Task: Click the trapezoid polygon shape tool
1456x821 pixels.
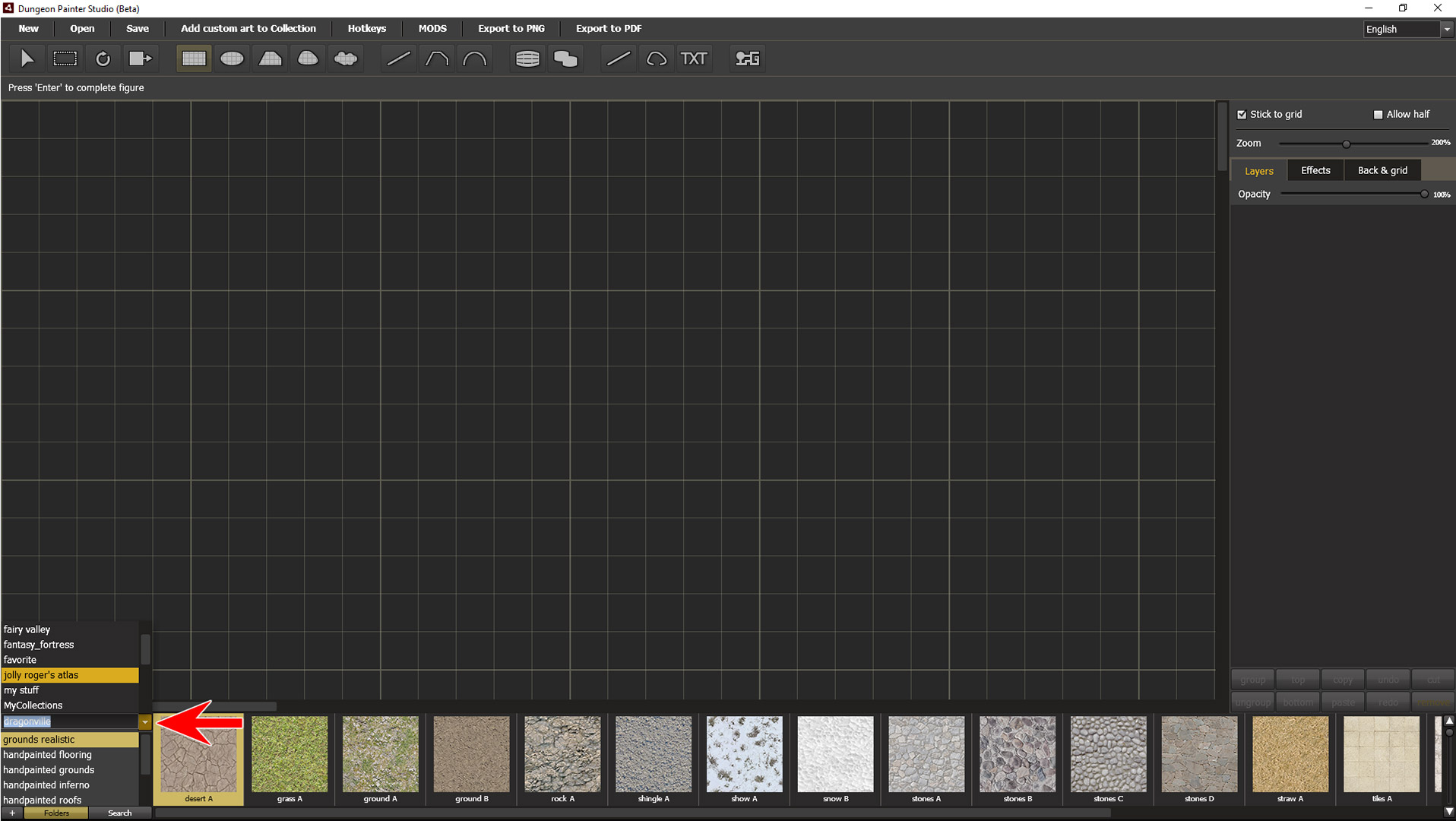Action: point(270,59)
